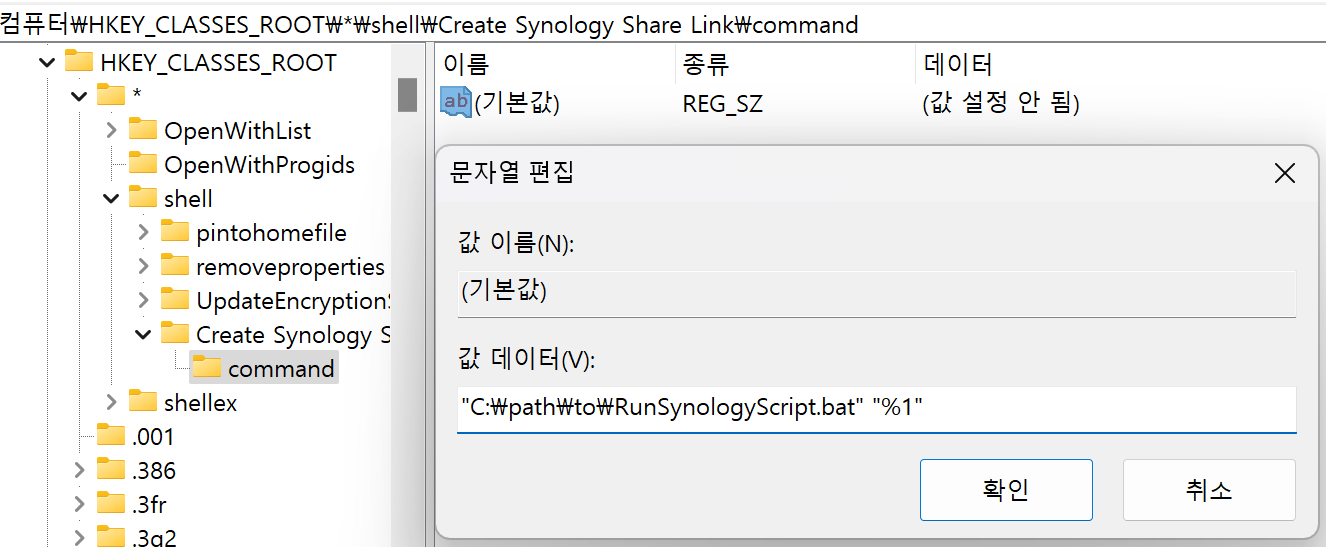The width and height of the screenshot is (1326, 547).
Task: Click the .3g2 key folder icon
Action: pyautogui.click(x=111, y=537)
